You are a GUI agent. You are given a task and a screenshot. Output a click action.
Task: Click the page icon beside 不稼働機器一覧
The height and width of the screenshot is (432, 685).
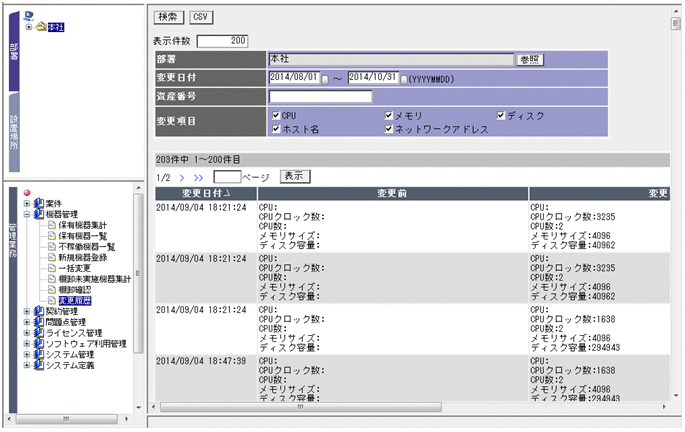52,247
